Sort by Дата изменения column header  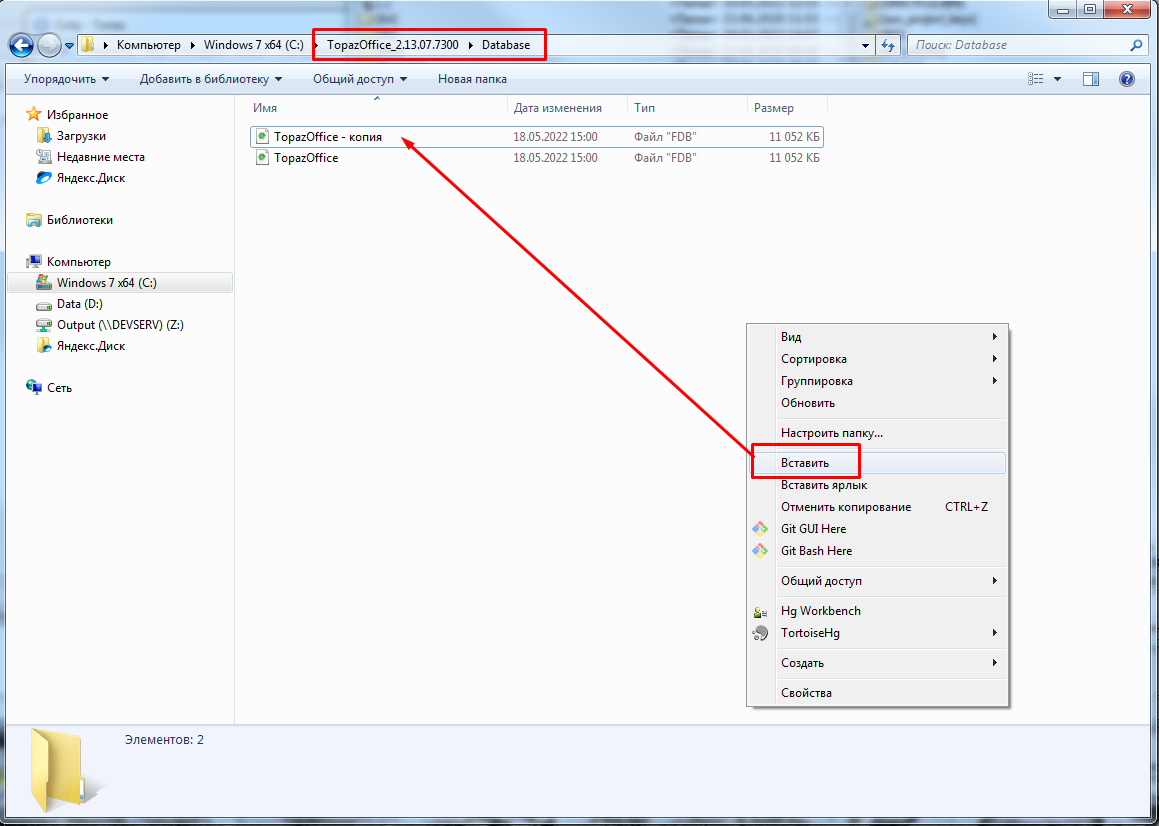[568, 108]
